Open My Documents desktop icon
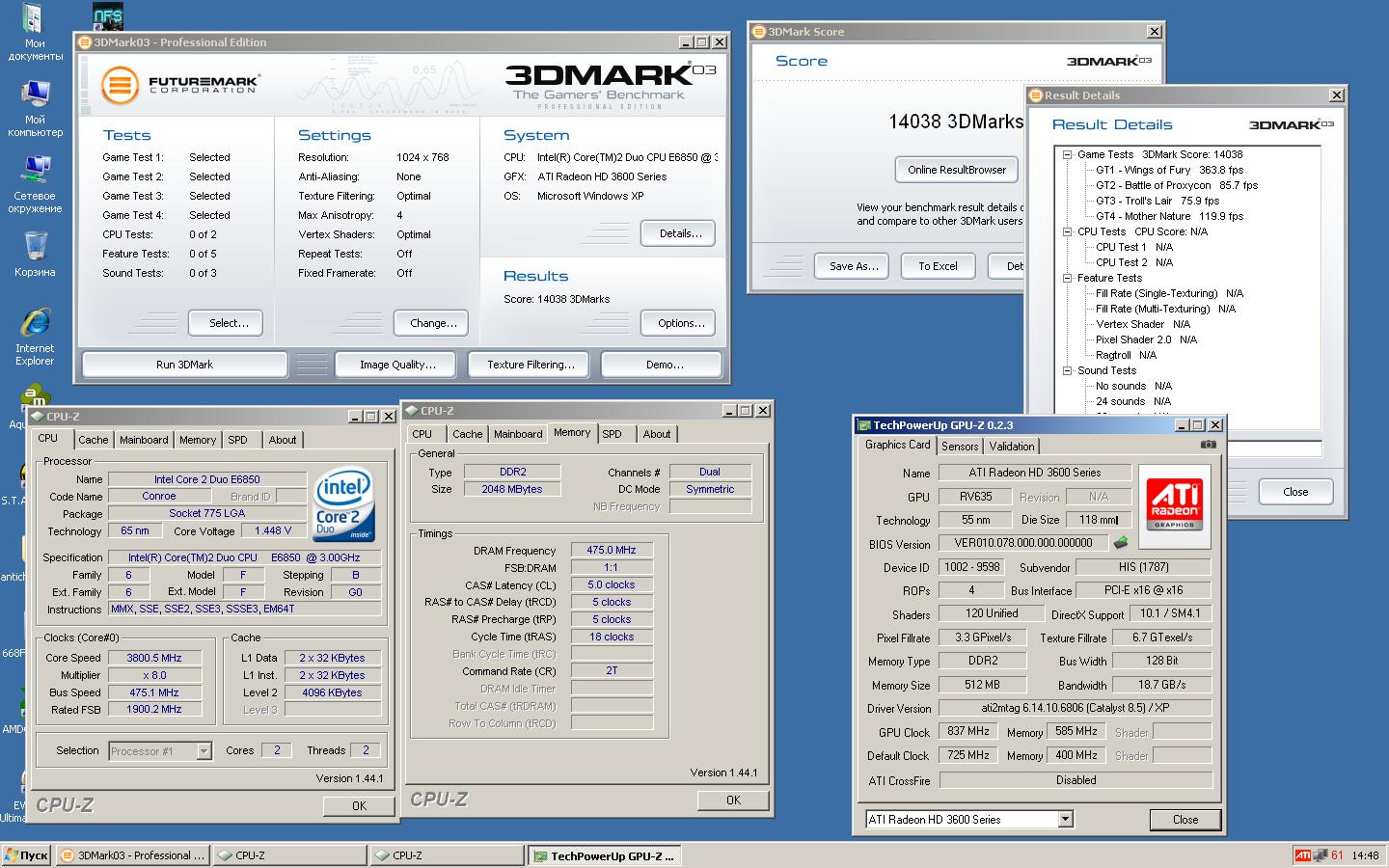 [35, 33]
